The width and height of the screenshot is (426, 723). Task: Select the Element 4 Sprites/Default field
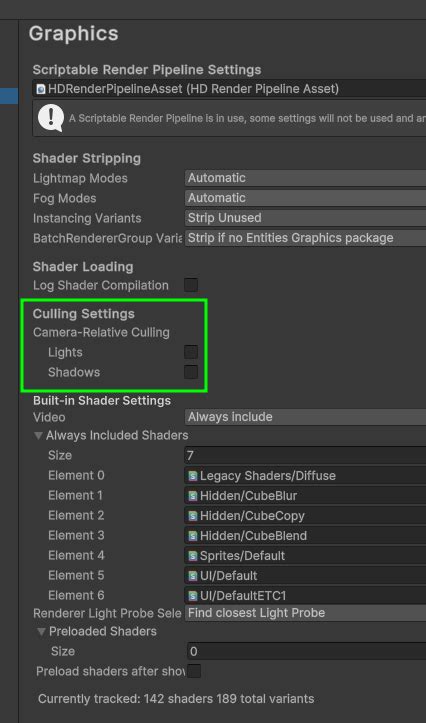coord(305,556)
